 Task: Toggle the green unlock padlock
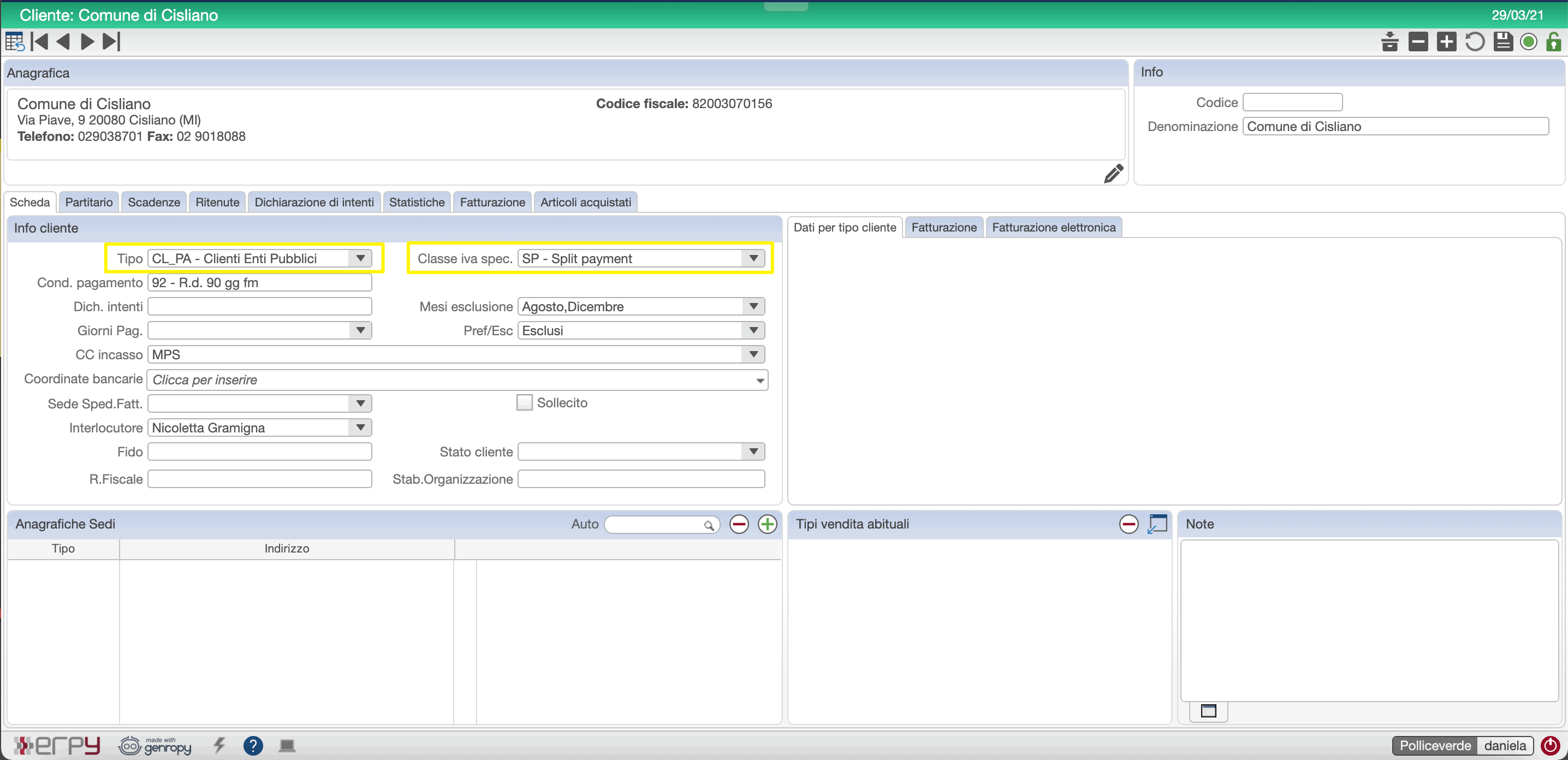1554,42
